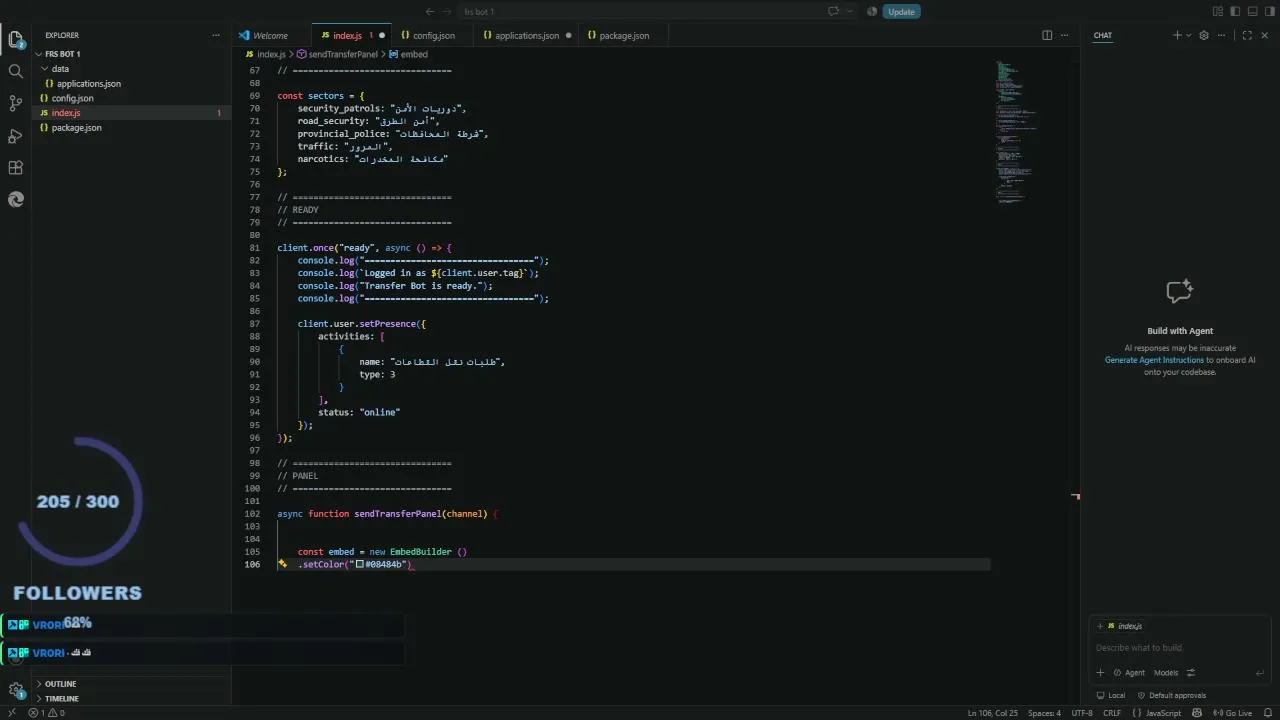Open chat settings gear

tap(1204, 35)
